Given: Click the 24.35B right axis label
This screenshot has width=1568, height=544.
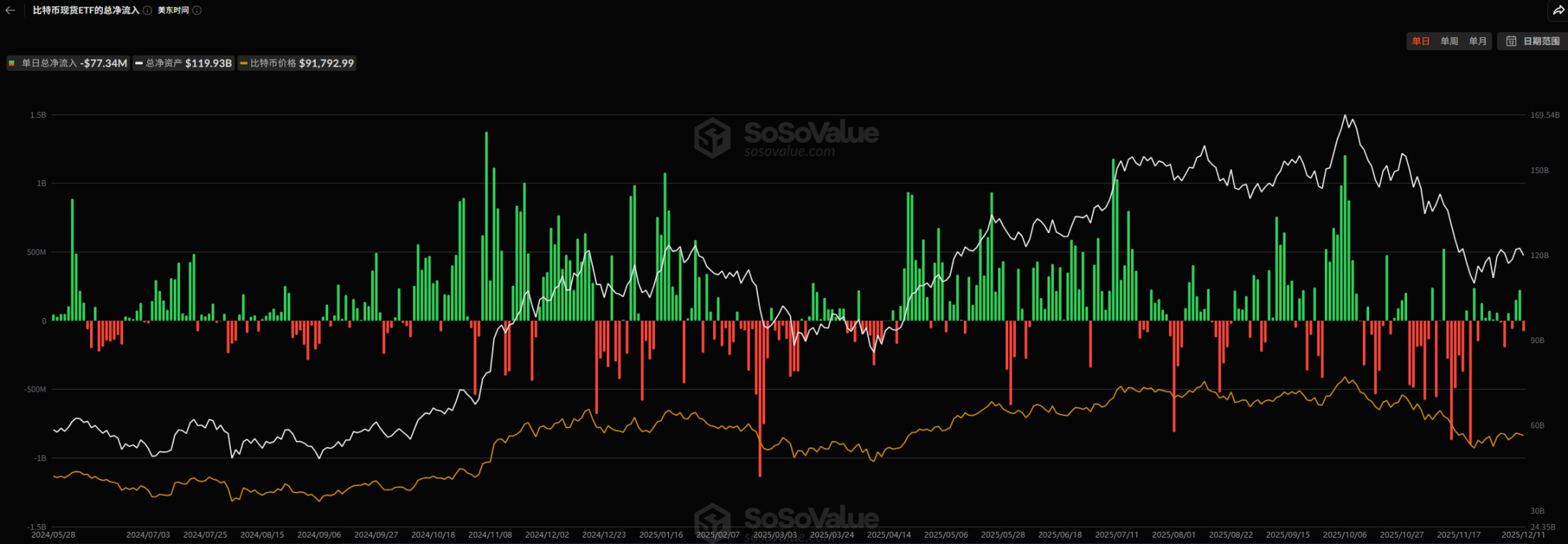Looking at the screenshot, I should coord(1542,528).
